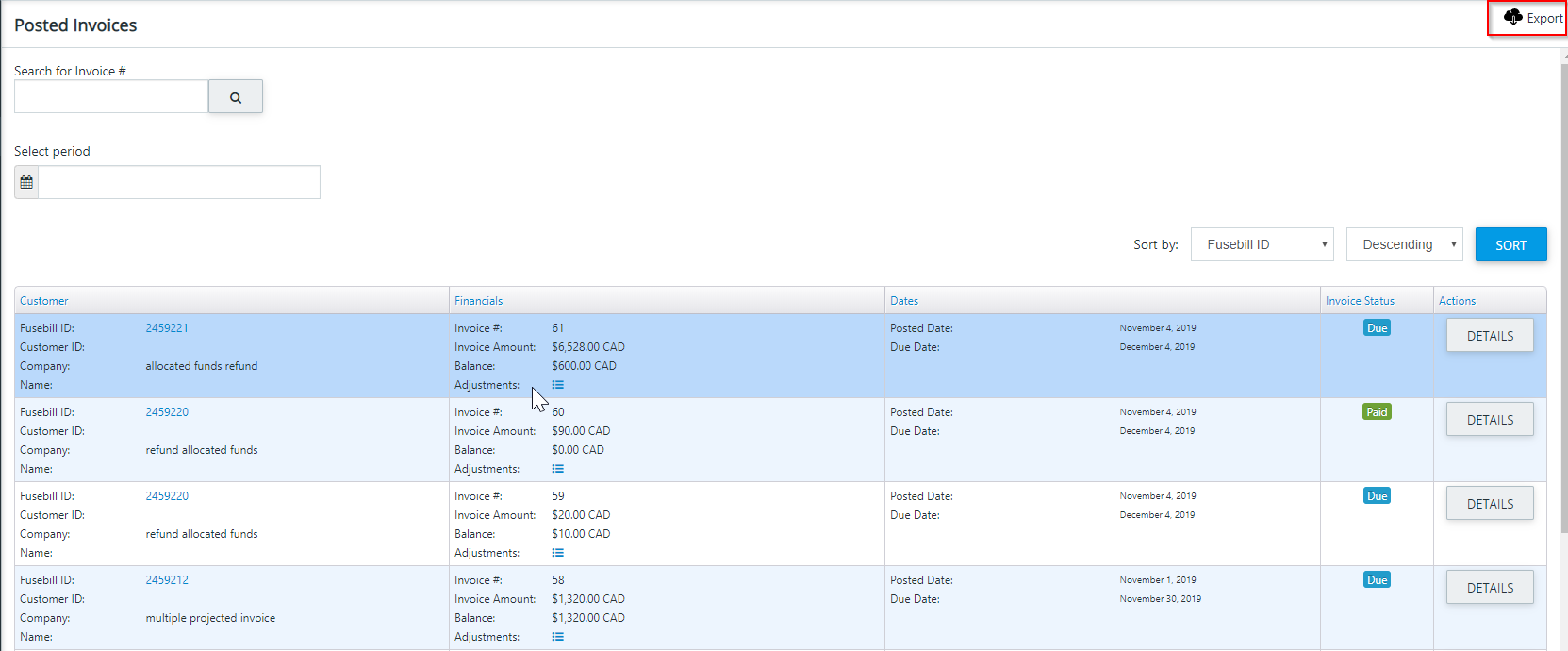This screenshot has height=651, width=1568.
Task: Click balance '$0.00 CAD'
Action: point(578,450)
